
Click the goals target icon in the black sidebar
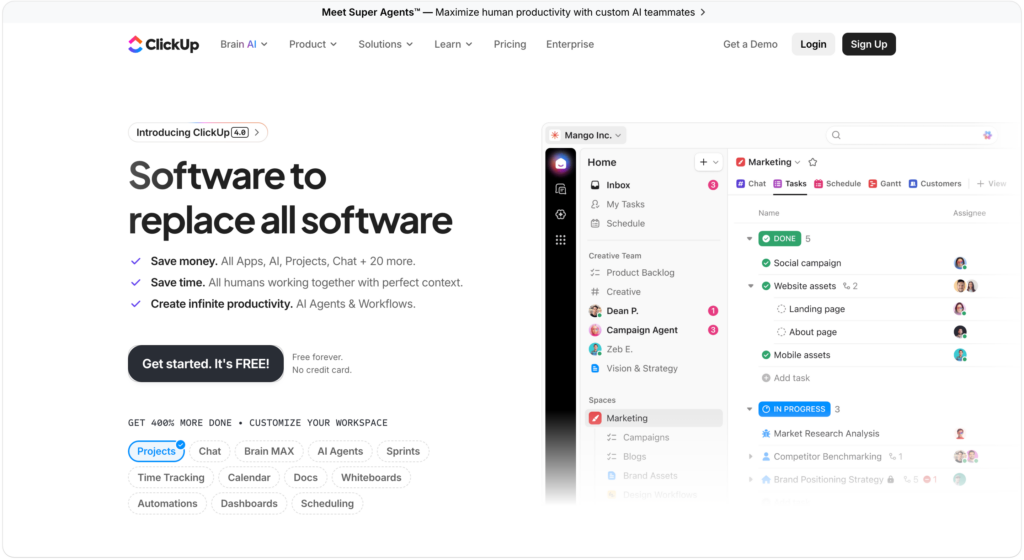pos(560,215)
